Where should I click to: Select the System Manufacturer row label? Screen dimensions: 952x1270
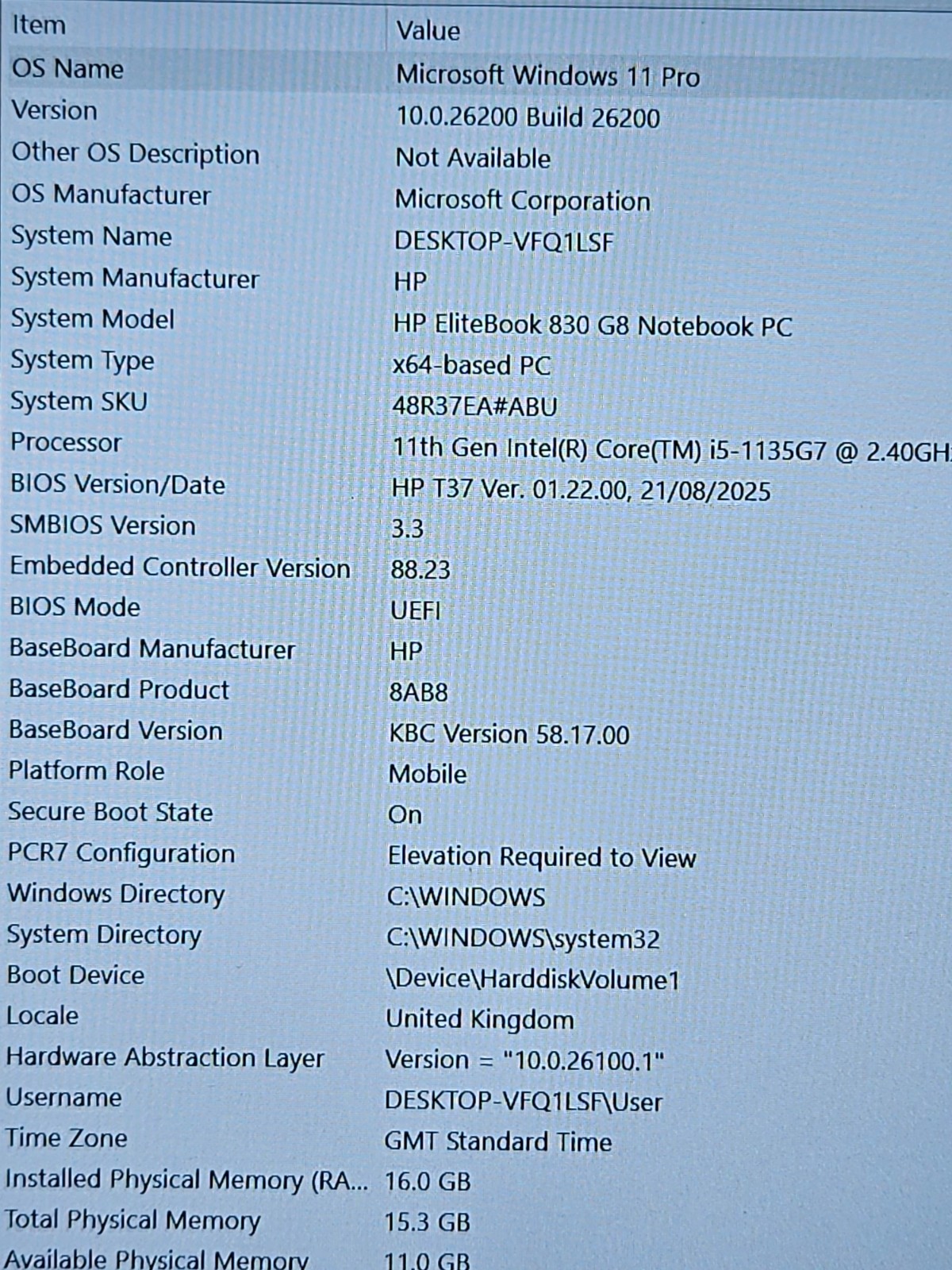[x=135, y=278]
